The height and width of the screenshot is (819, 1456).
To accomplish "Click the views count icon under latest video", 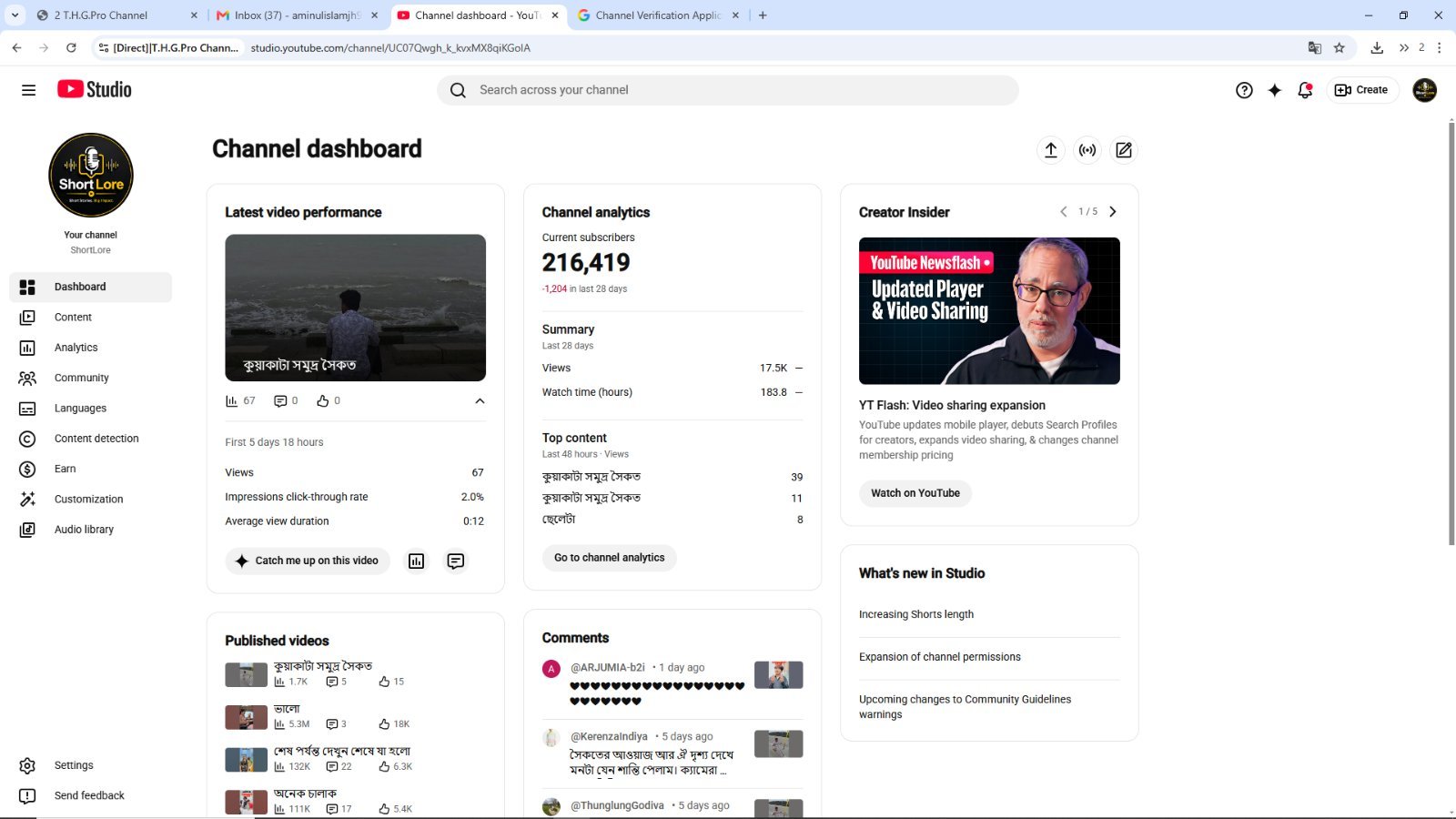I will [232, 401].
